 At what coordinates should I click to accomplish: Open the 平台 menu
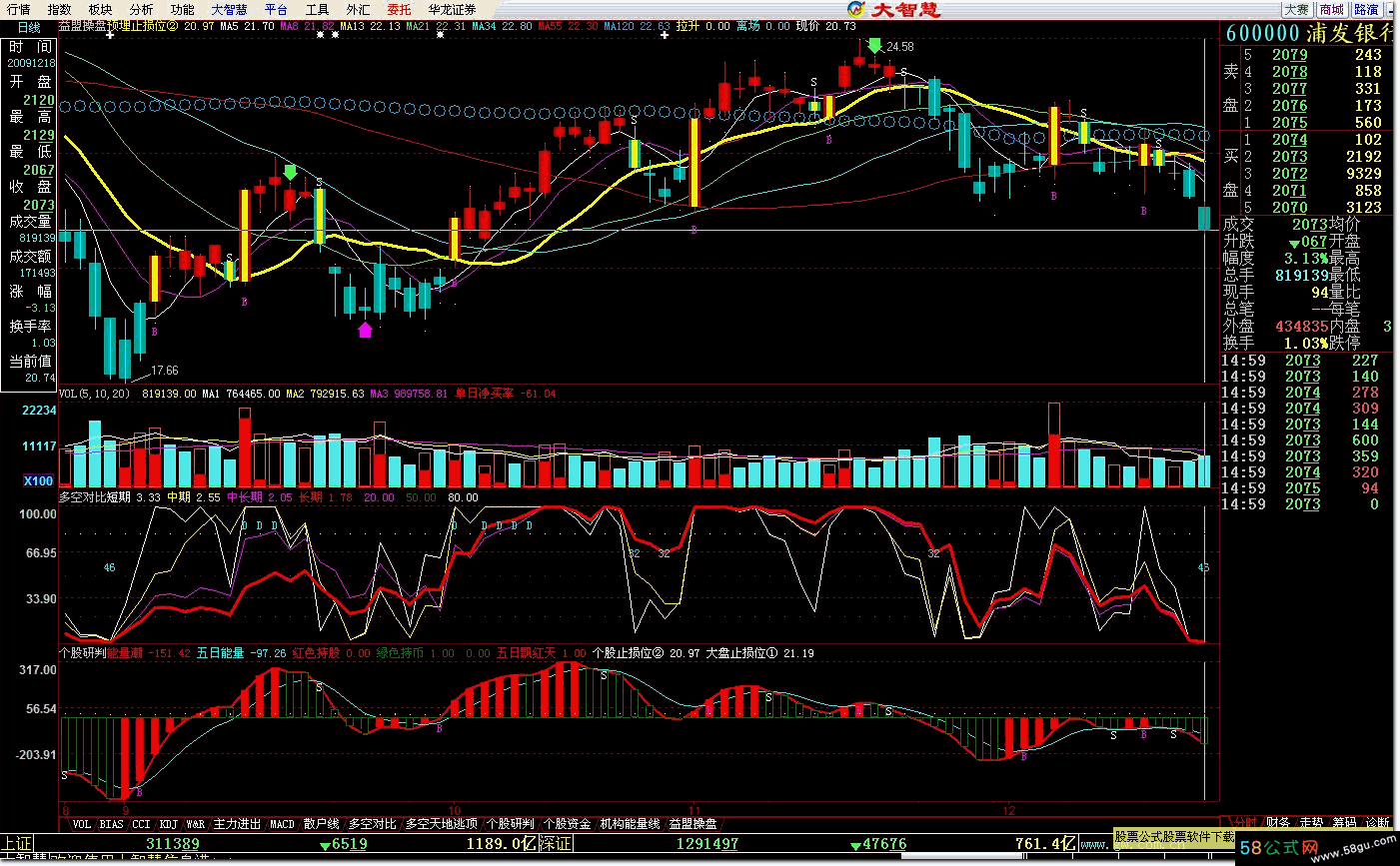click(x=276, y=9)
